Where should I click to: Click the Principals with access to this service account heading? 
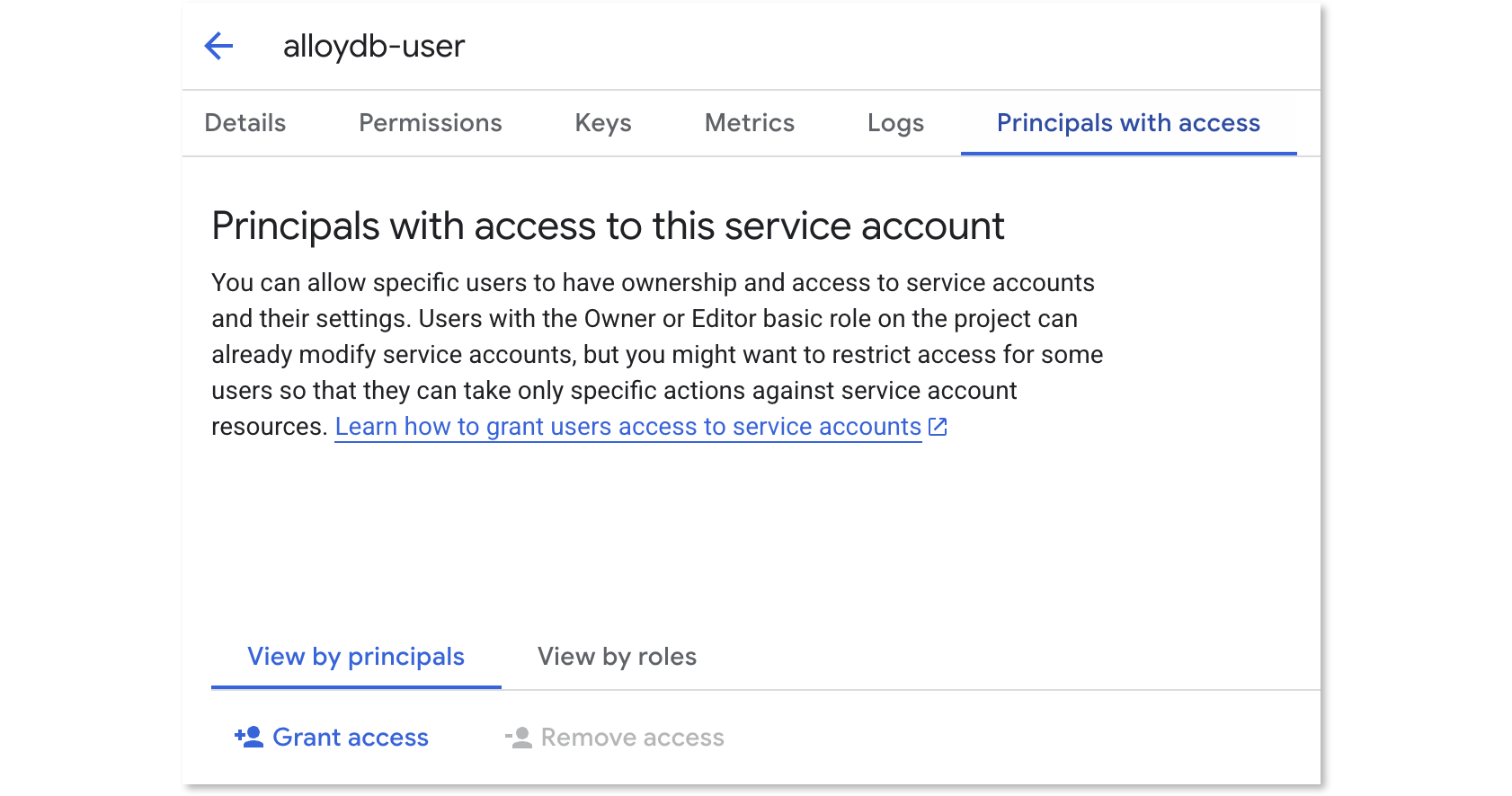[608, 226]
